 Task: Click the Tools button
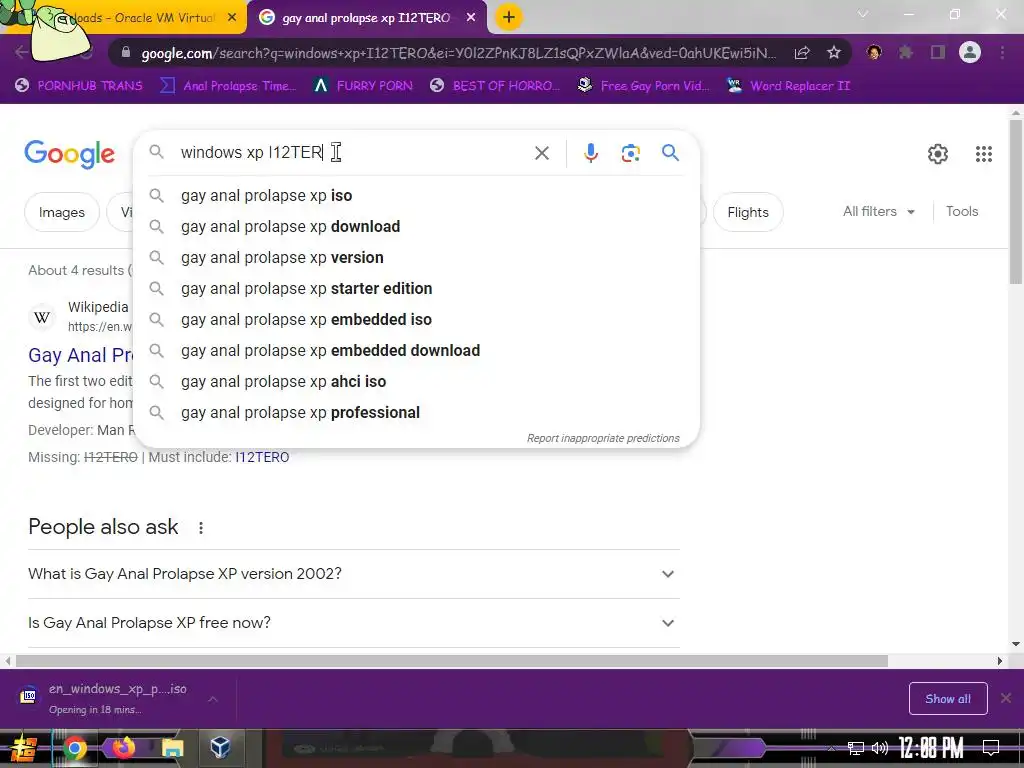pos(962,212)
